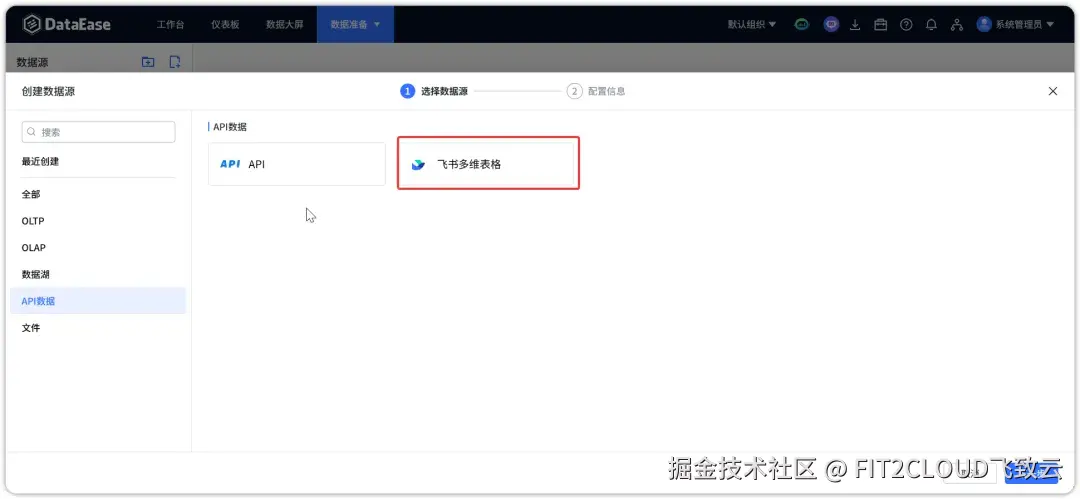1080x499 pixels.
Task: Click the Feishu bird logo icon
Action: (418, 165)
